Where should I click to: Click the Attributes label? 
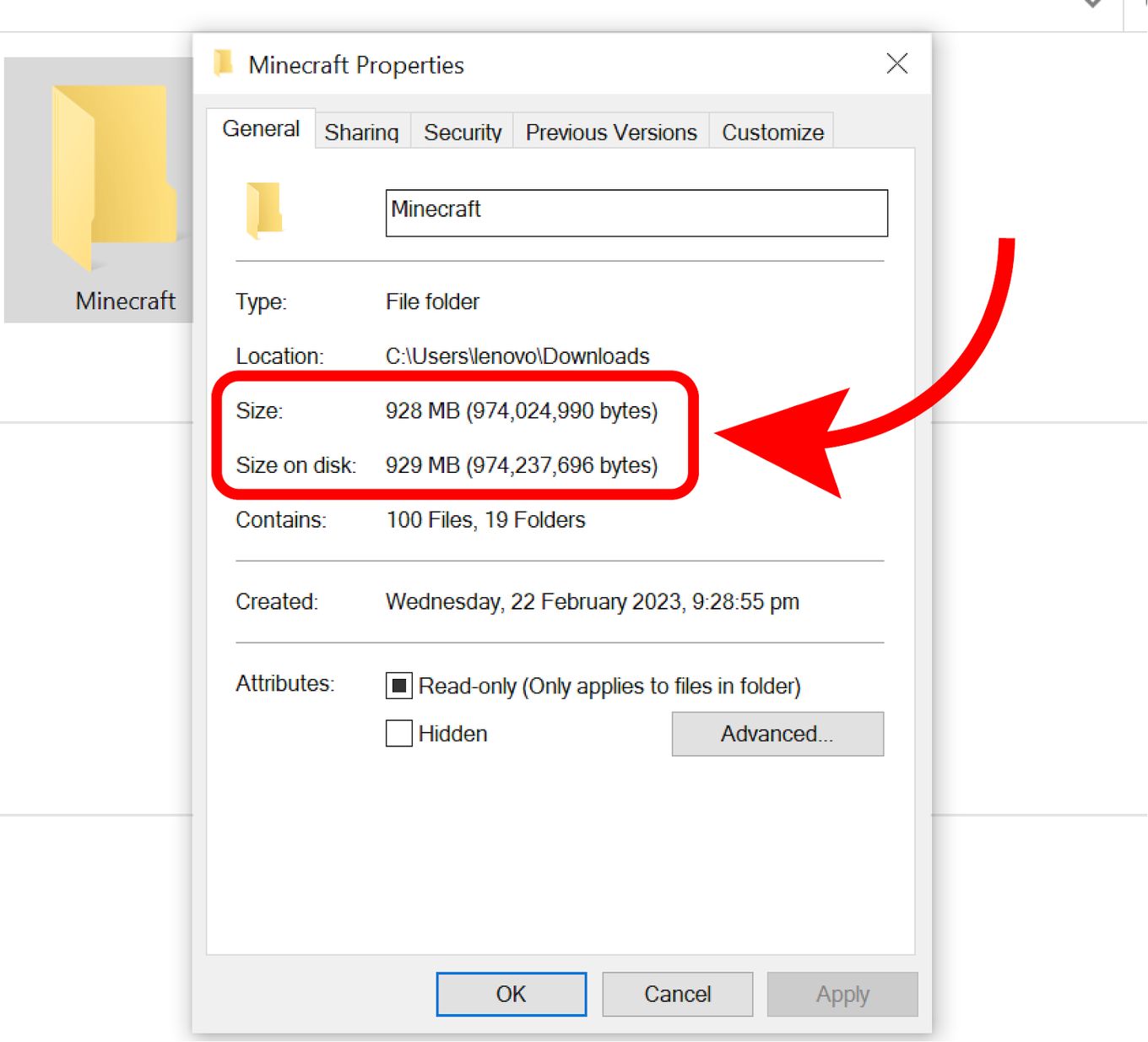pyautogui.click(x=285, y=683)
